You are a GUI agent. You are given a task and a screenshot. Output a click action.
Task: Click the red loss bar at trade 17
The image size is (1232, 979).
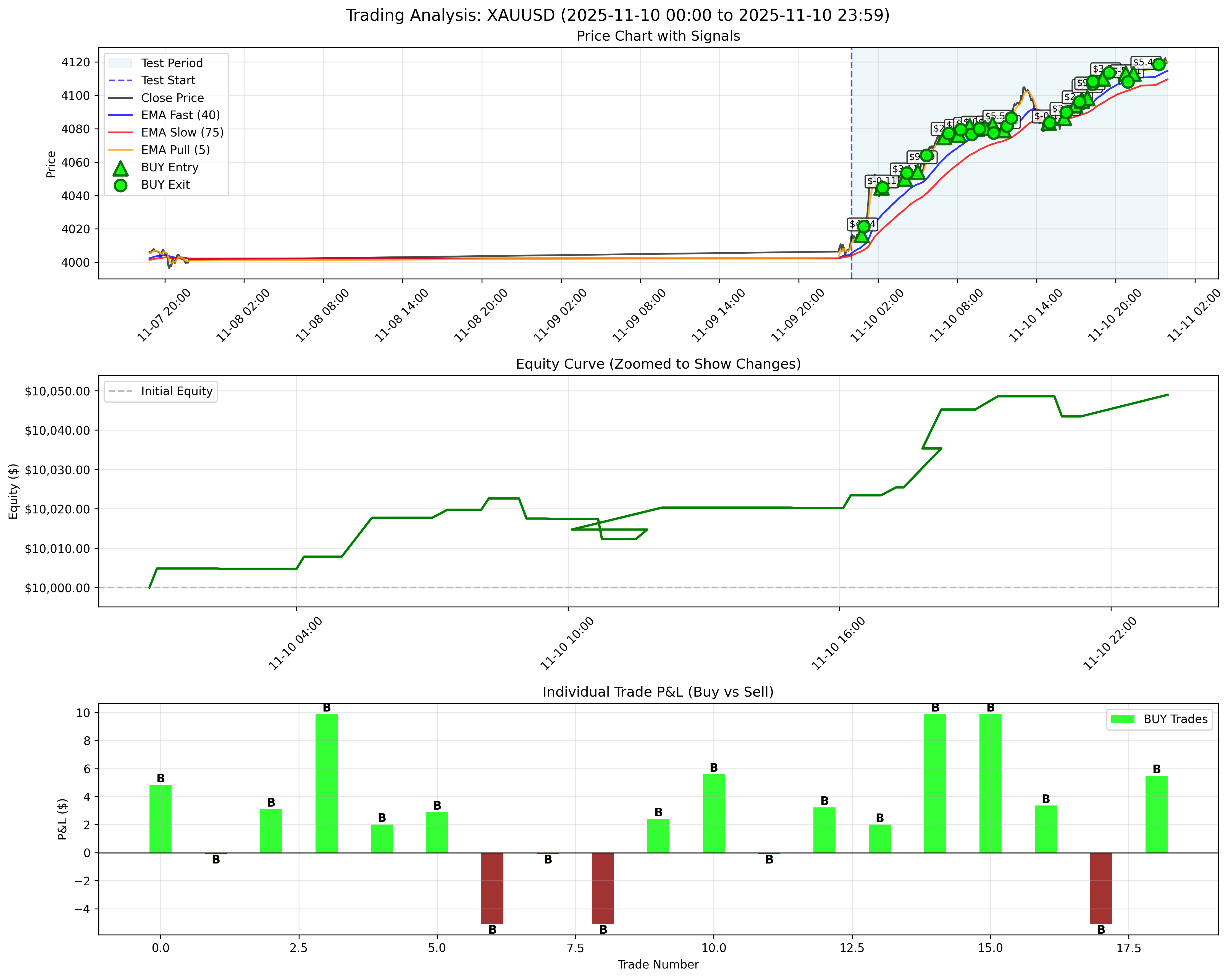1100,888
